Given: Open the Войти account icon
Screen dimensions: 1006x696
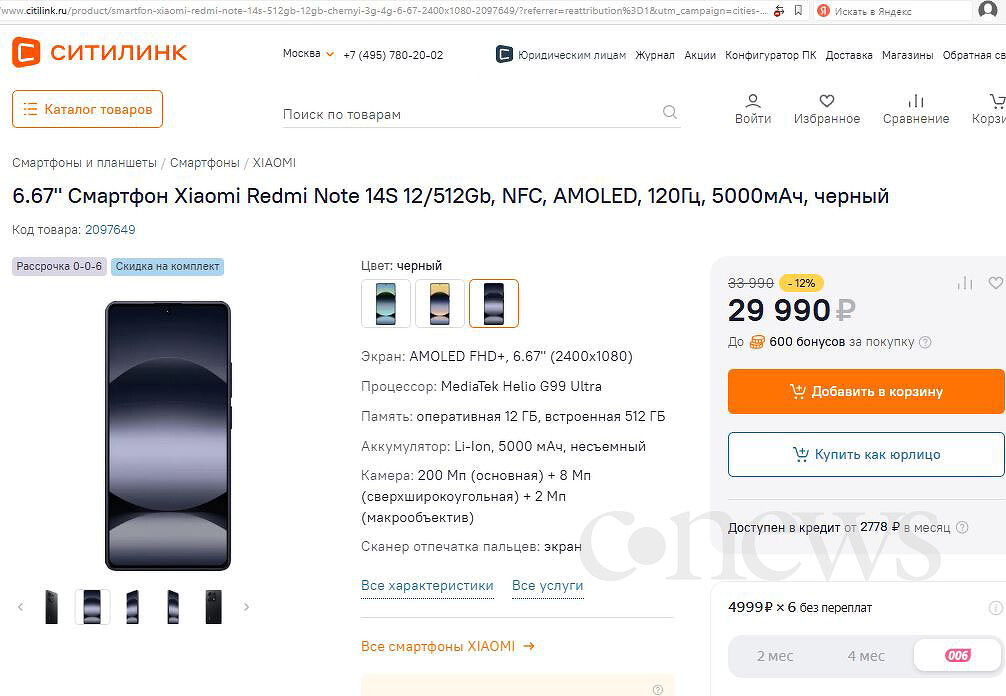Looking at the screenshot, I should coord(753,101).
